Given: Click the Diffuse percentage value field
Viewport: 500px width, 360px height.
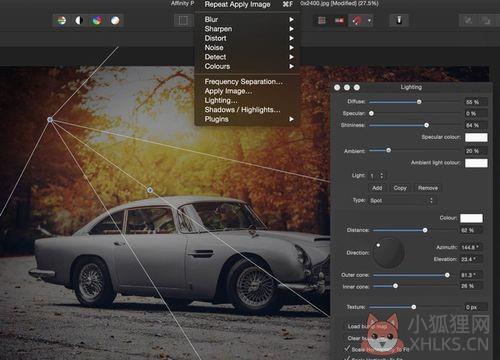Looking at the screenshot, I should click(476, 102).
